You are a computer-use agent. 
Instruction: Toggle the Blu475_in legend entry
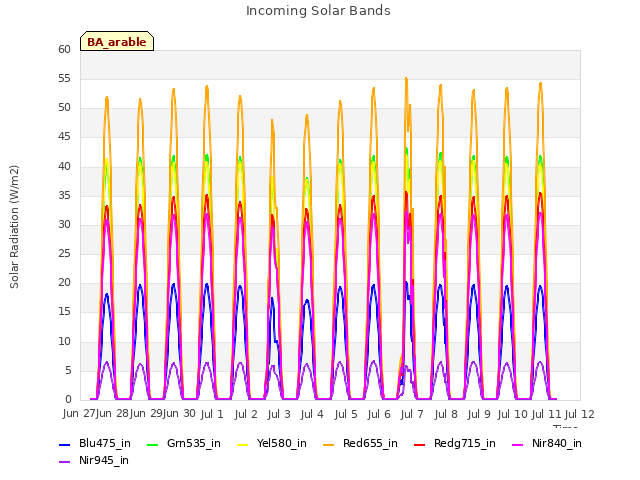click(95, 443)
